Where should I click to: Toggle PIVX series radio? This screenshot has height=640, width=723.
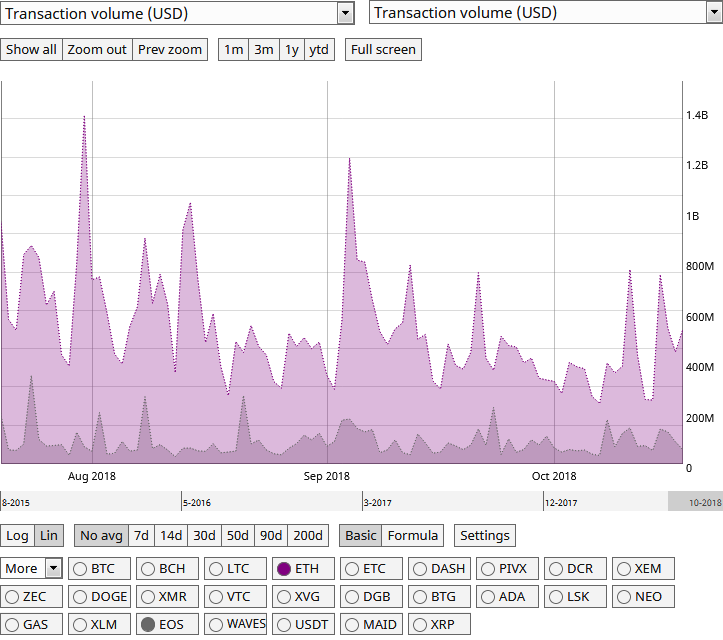[x=507, y=569]
